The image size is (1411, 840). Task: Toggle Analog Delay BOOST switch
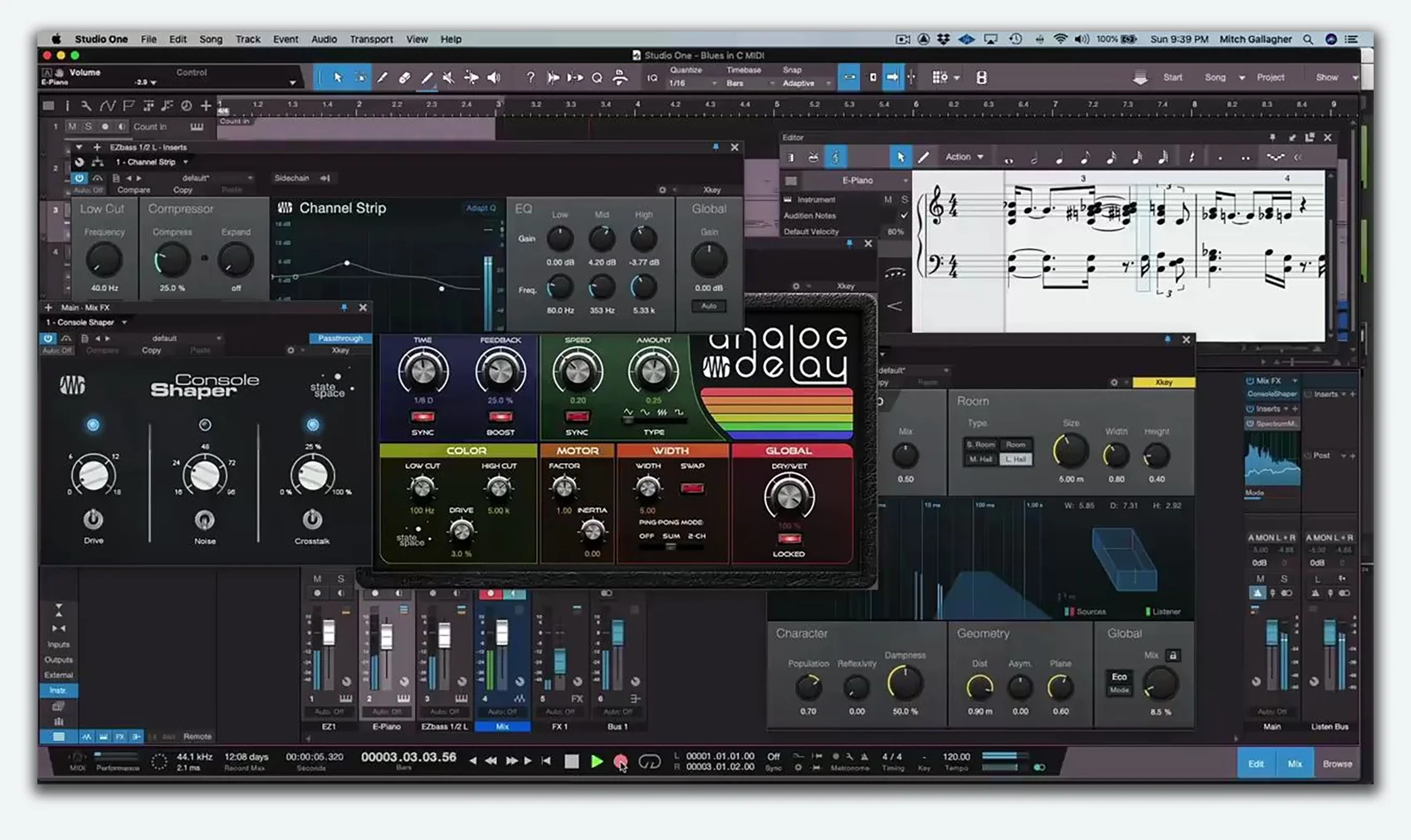tap(500, 417)
